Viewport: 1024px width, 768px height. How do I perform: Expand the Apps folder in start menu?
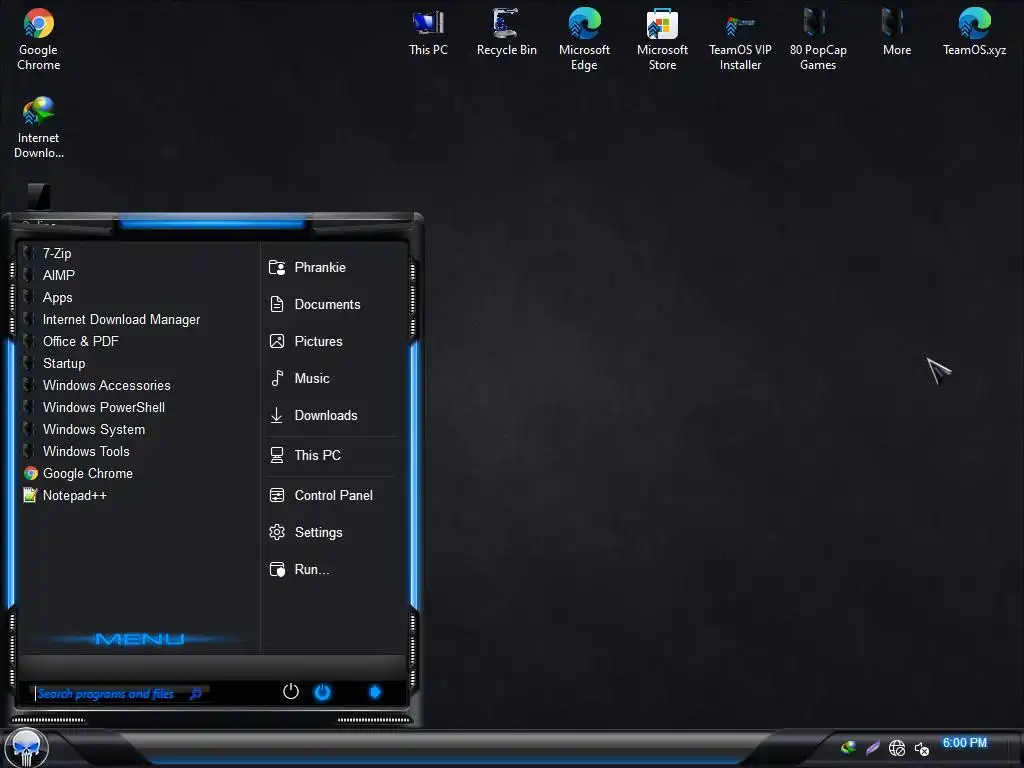coord(138,297)
